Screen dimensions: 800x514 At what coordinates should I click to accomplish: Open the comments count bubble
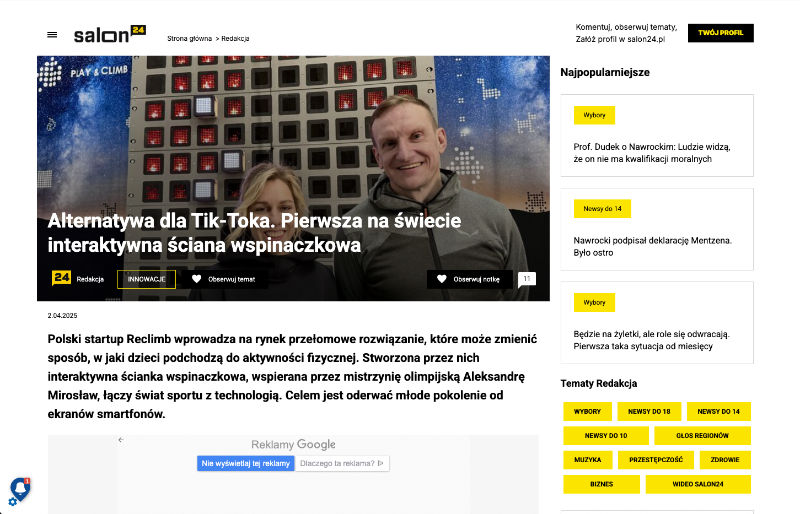[x=527, y=279]
